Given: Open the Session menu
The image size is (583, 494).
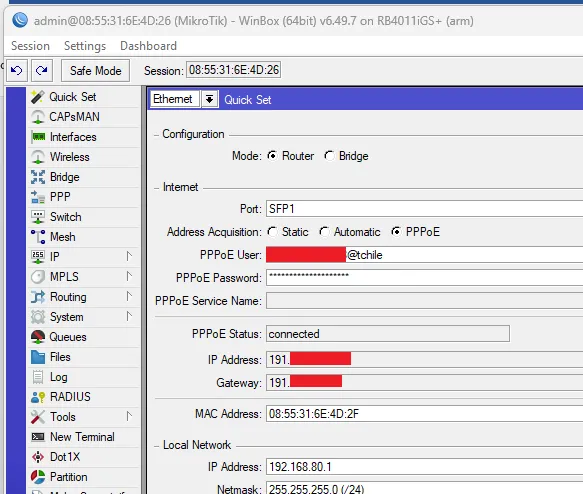Looking at the screenshot, I should tap(30, 46).
